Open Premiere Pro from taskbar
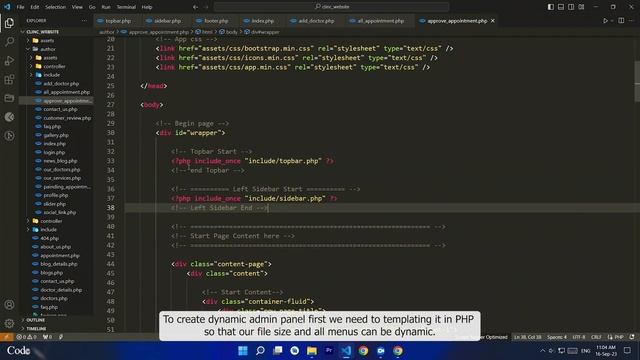The width and height of the screenshot is (640, 360). (329, 351)
